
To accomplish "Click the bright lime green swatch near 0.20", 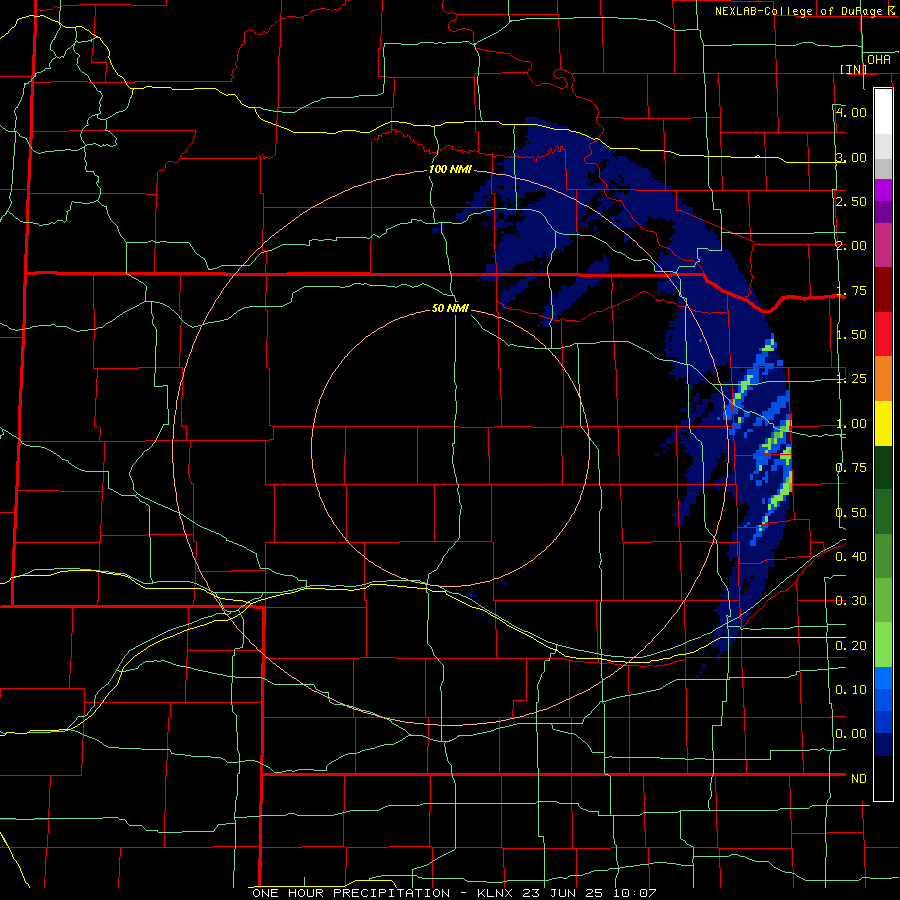I will click(883, 645).
